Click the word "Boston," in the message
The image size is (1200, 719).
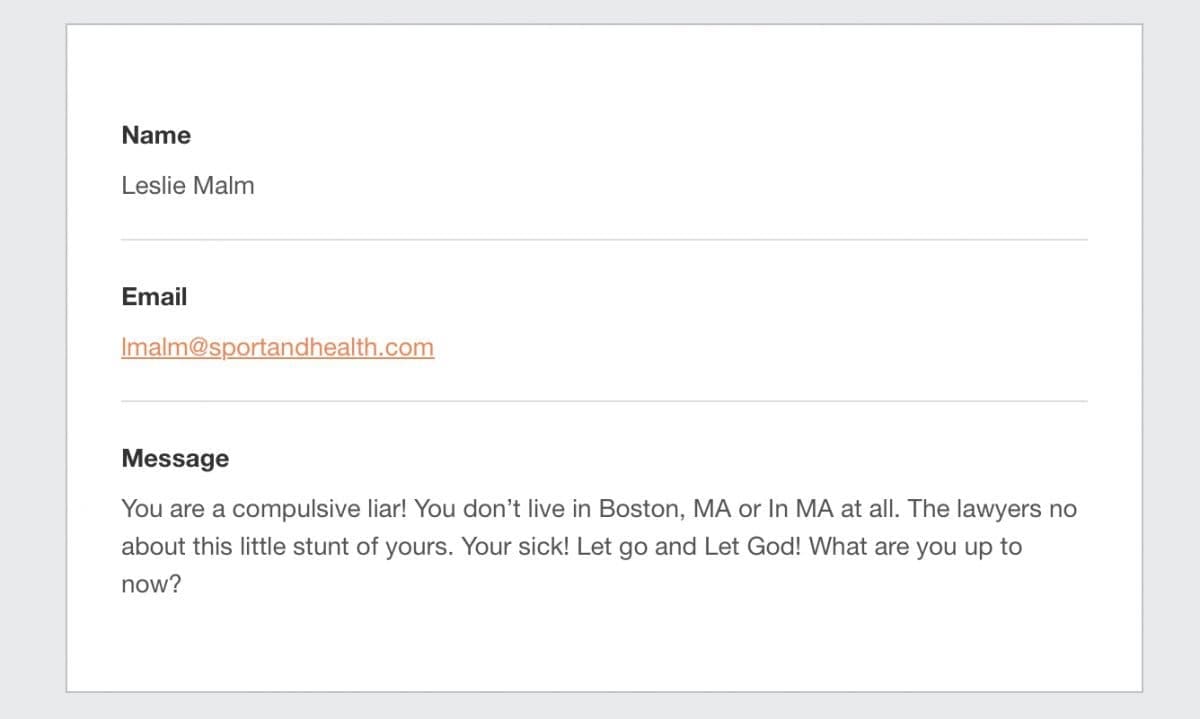pyautogui.click(x=642, y=509)
